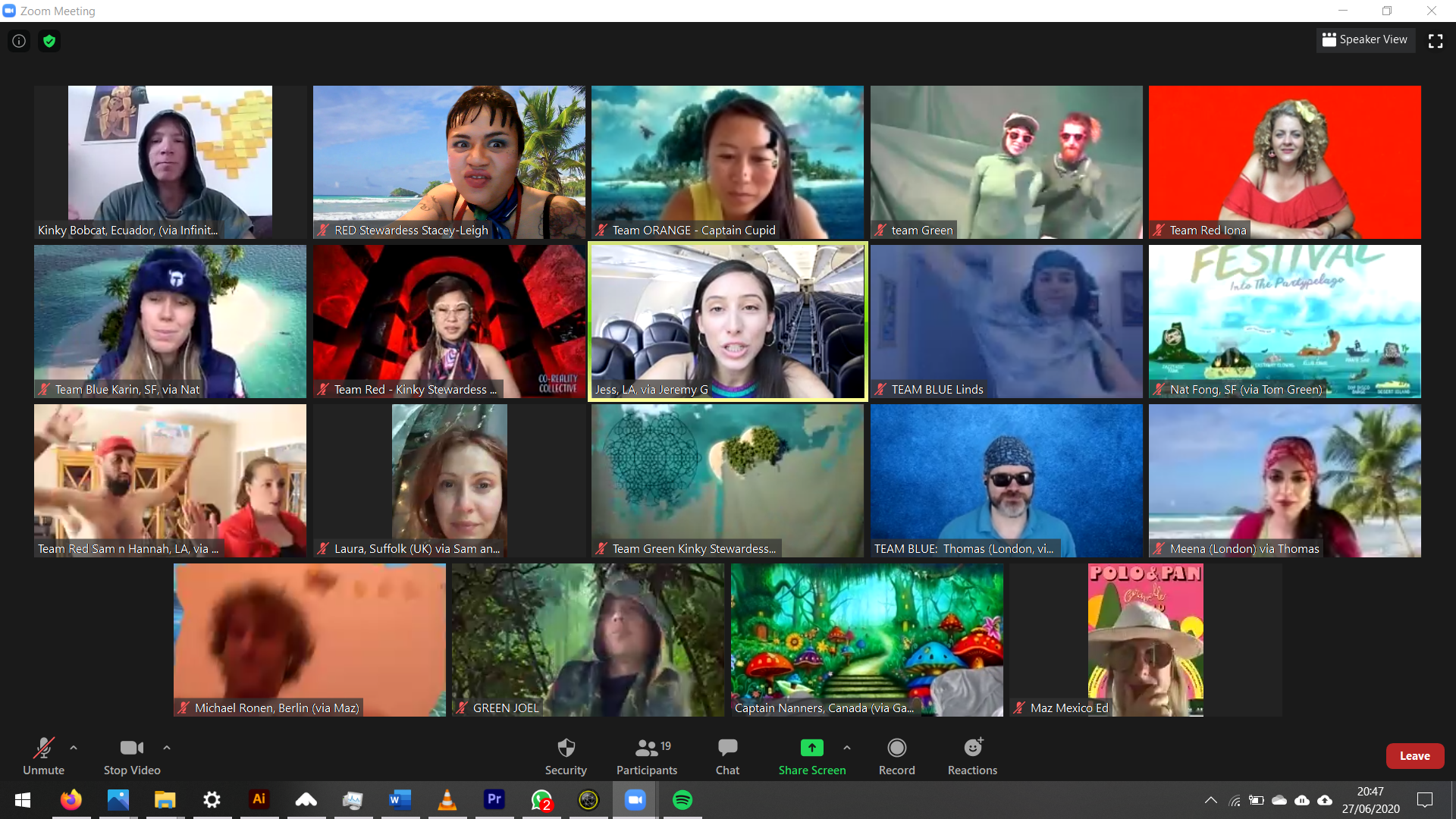Switch to Speaker View
The width and height of the screenshot is (1456, 819).
pos(1365,39)
